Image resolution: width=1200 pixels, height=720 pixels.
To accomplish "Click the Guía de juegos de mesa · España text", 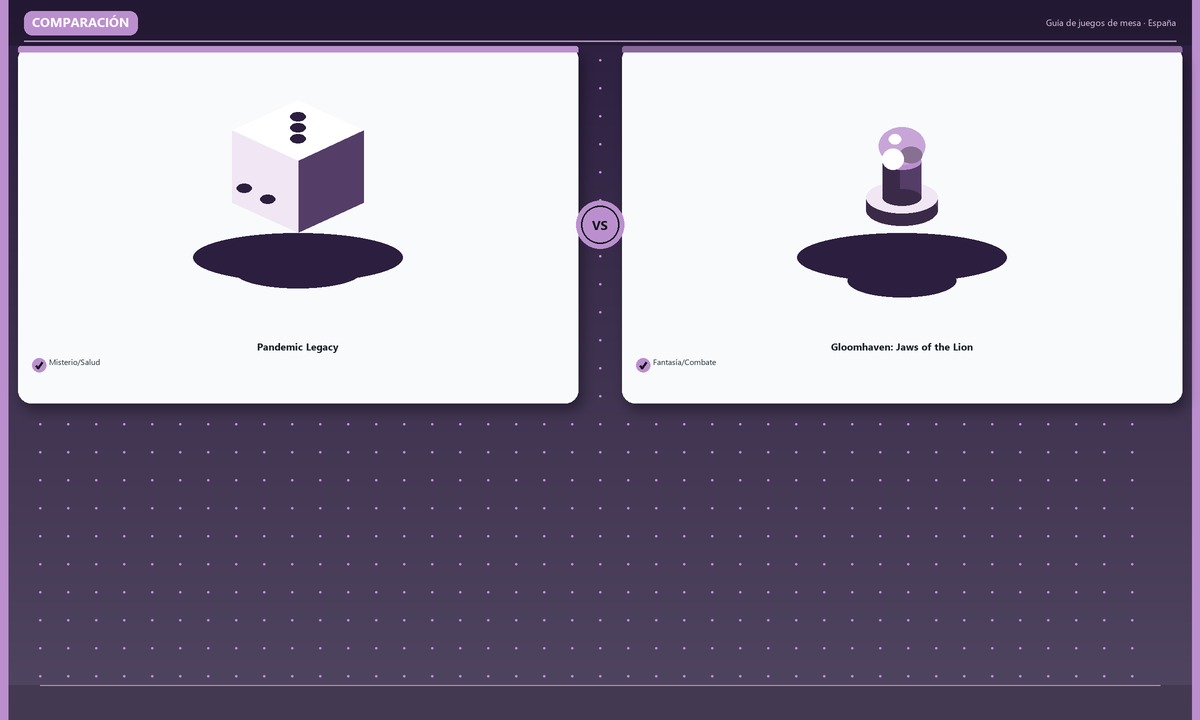I will coord(1111,23).
